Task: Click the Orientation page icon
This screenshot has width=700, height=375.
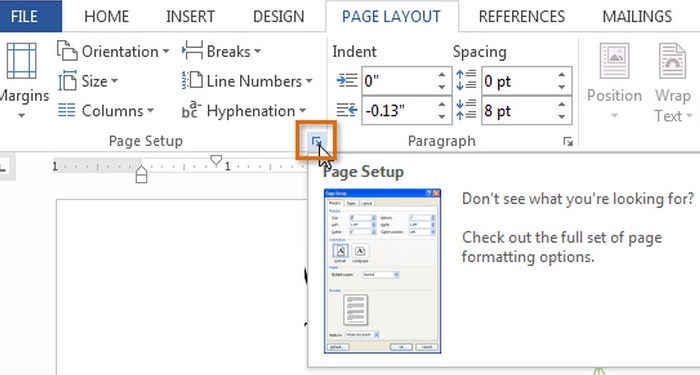Action: pos(67,50)
